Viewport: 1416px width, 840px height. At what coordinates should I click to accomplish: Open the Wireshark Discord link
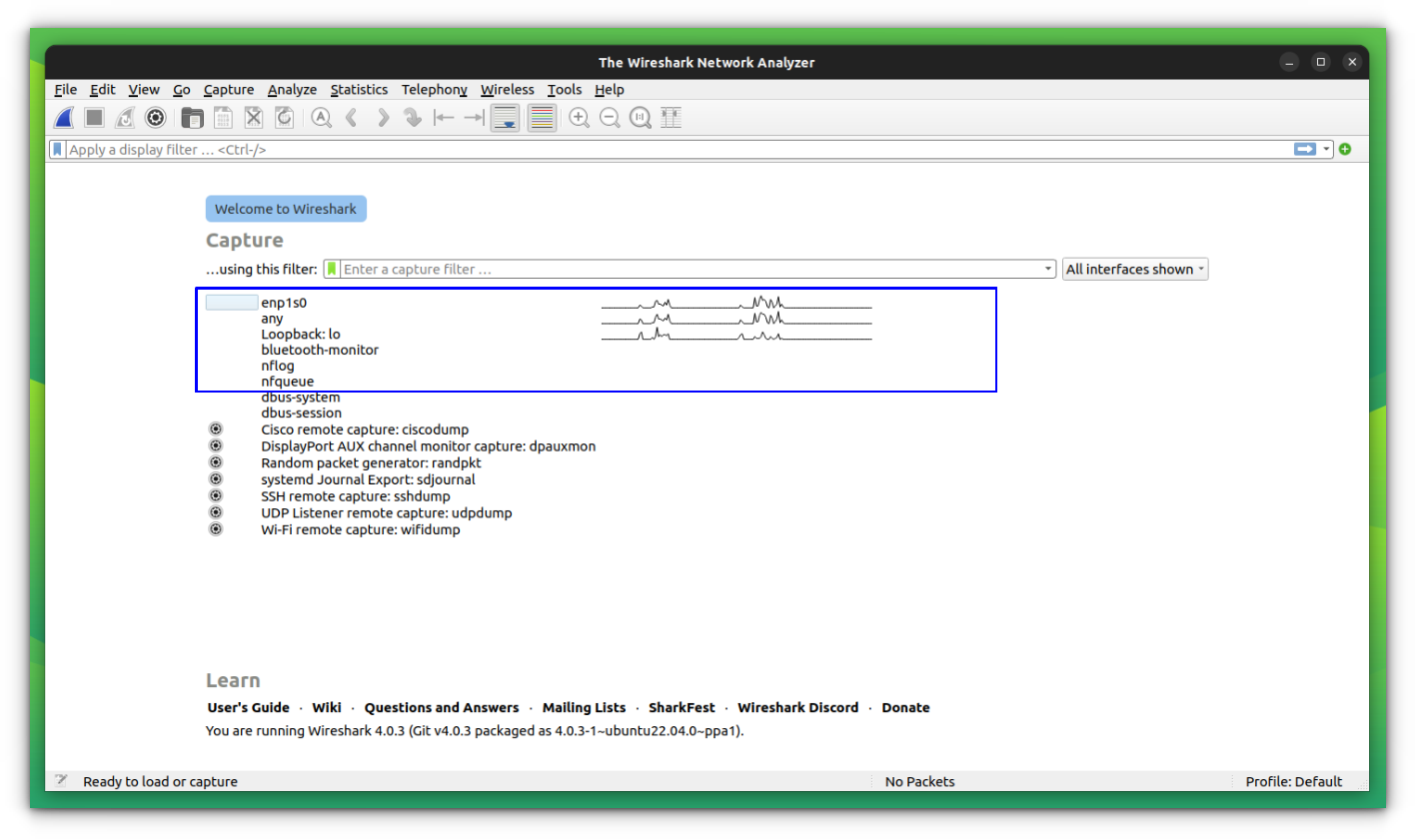(x=797, y=707)
